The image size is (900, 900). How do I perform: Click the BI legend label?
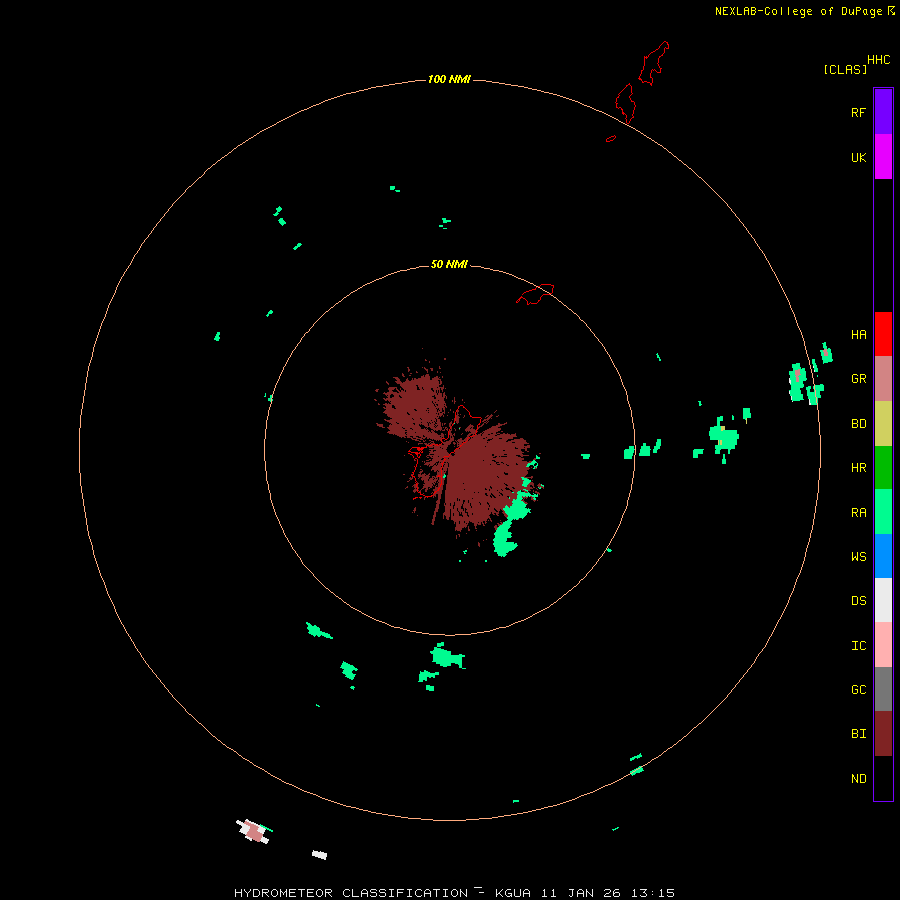[858, 734]
